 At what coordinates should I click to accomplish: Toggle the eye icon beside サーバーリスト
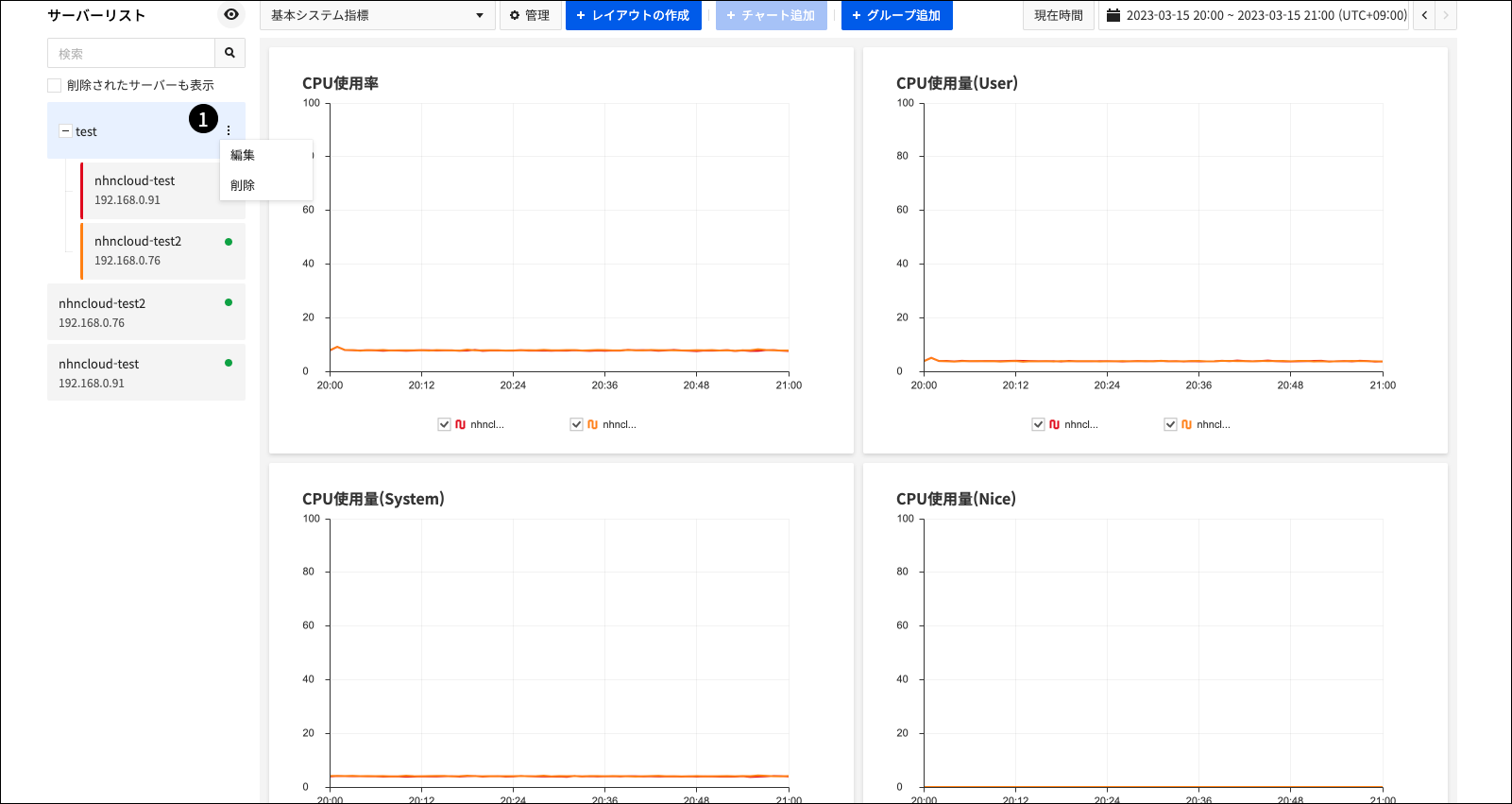pyautogui.click(x=231, y=15)
